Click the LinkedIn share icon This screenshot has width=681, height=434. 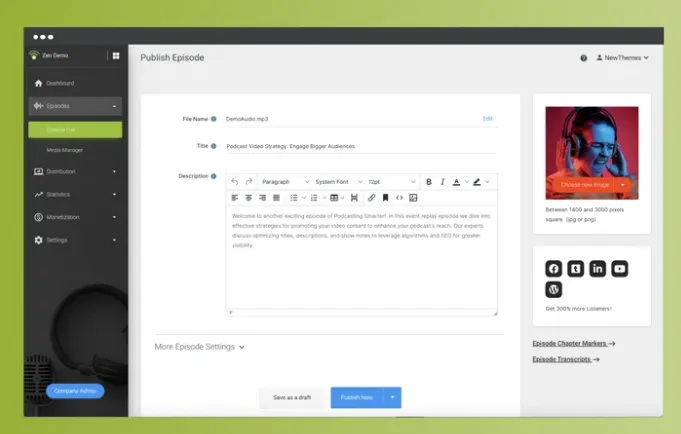tap(598, 269)
